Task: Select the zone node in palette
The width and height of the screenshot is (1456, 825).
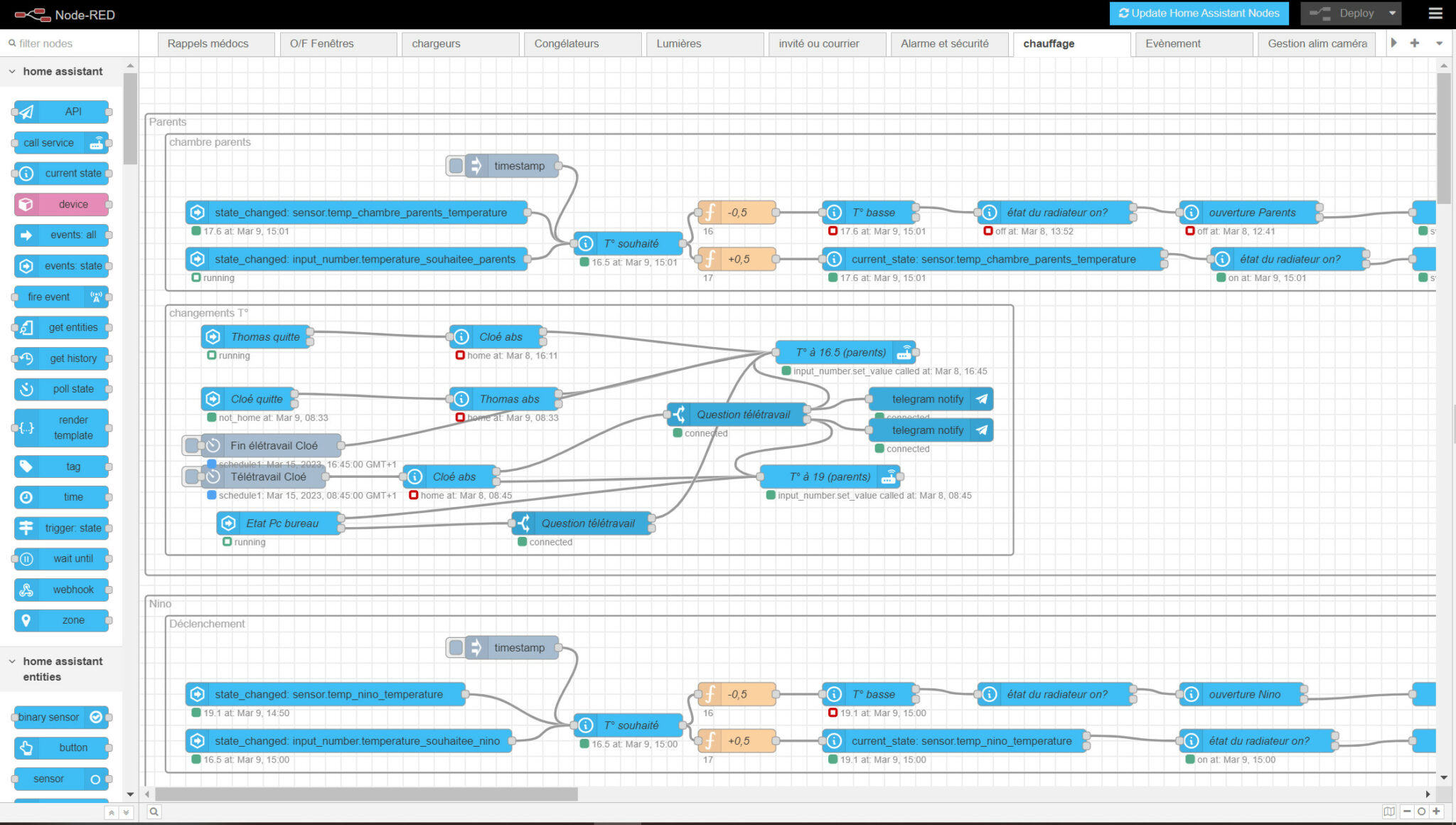Action: coord(60,619)
